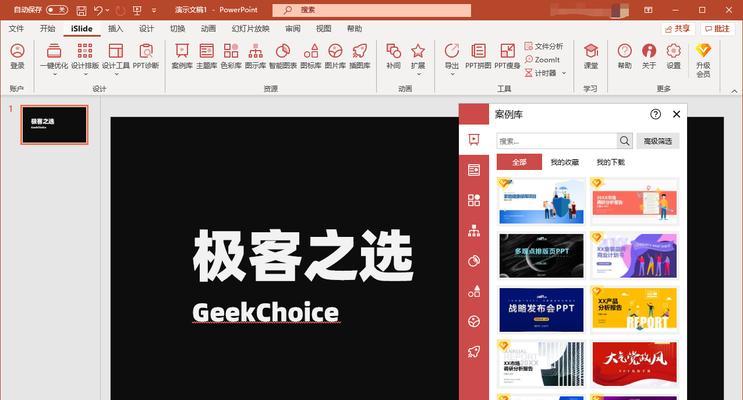
Task: Select the color library icon in panel sidebar
Action: [474, 200]
